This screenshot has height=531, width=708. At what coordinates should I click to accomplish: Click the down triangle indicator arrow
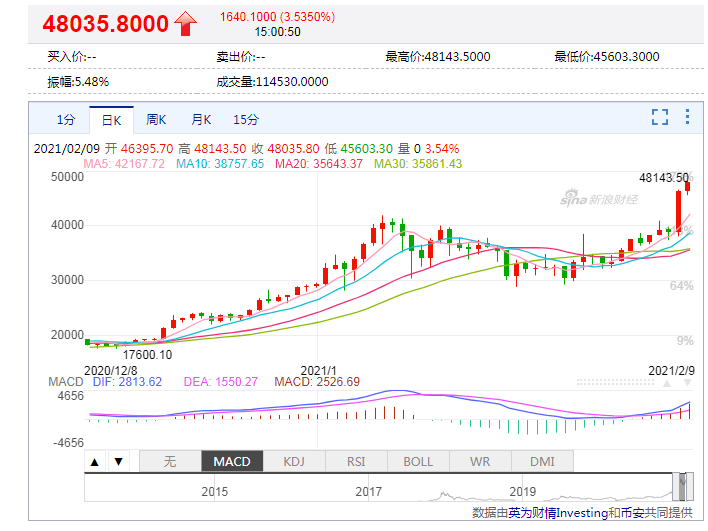coord(118,461)
